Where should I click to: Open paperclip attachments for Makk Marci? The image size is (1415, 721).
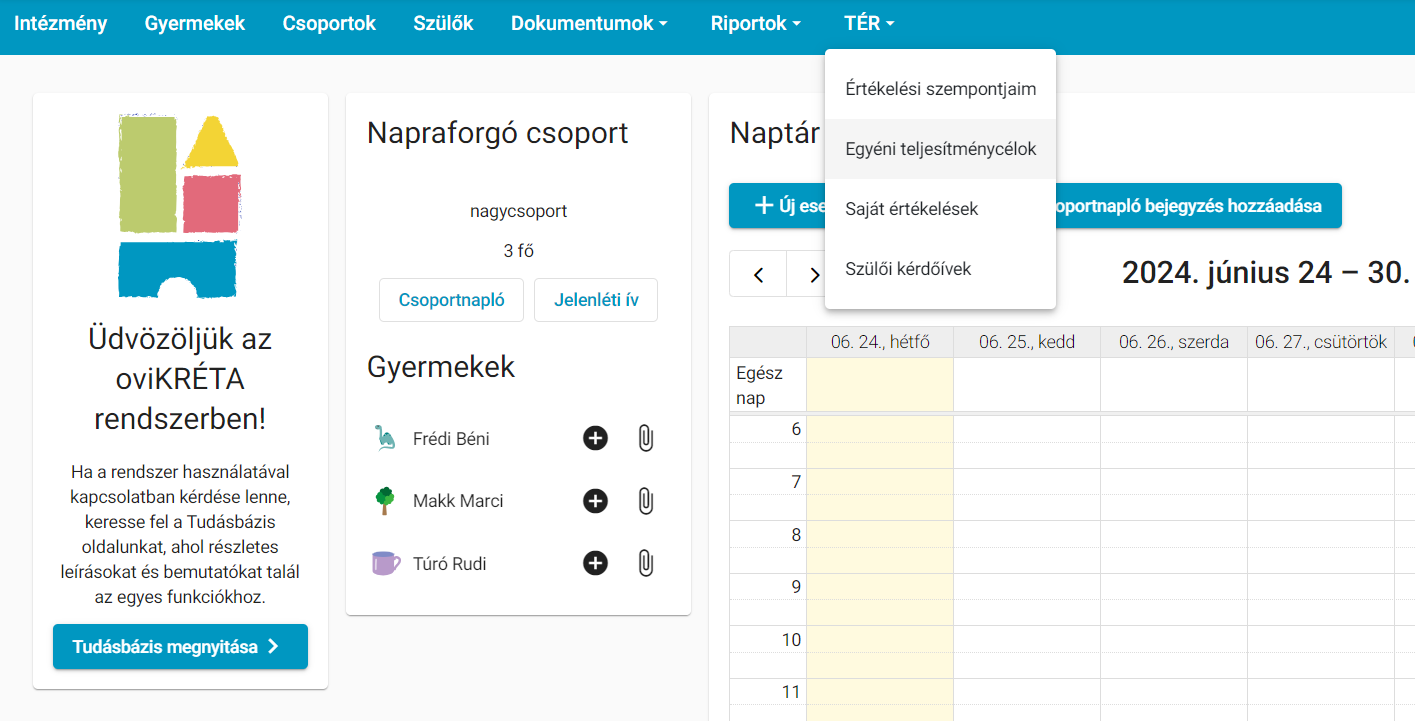click(x=646, y=501)
